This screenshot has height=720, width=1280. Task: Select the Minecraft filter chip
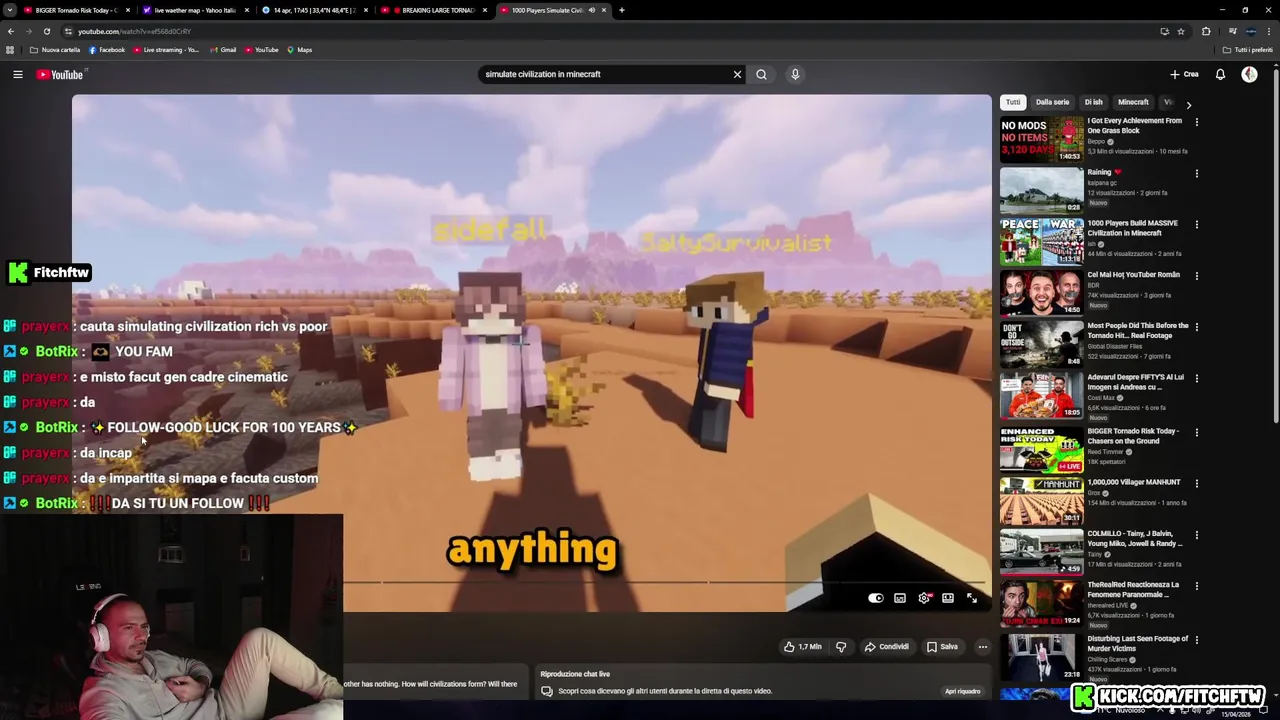coord(1133,102)
